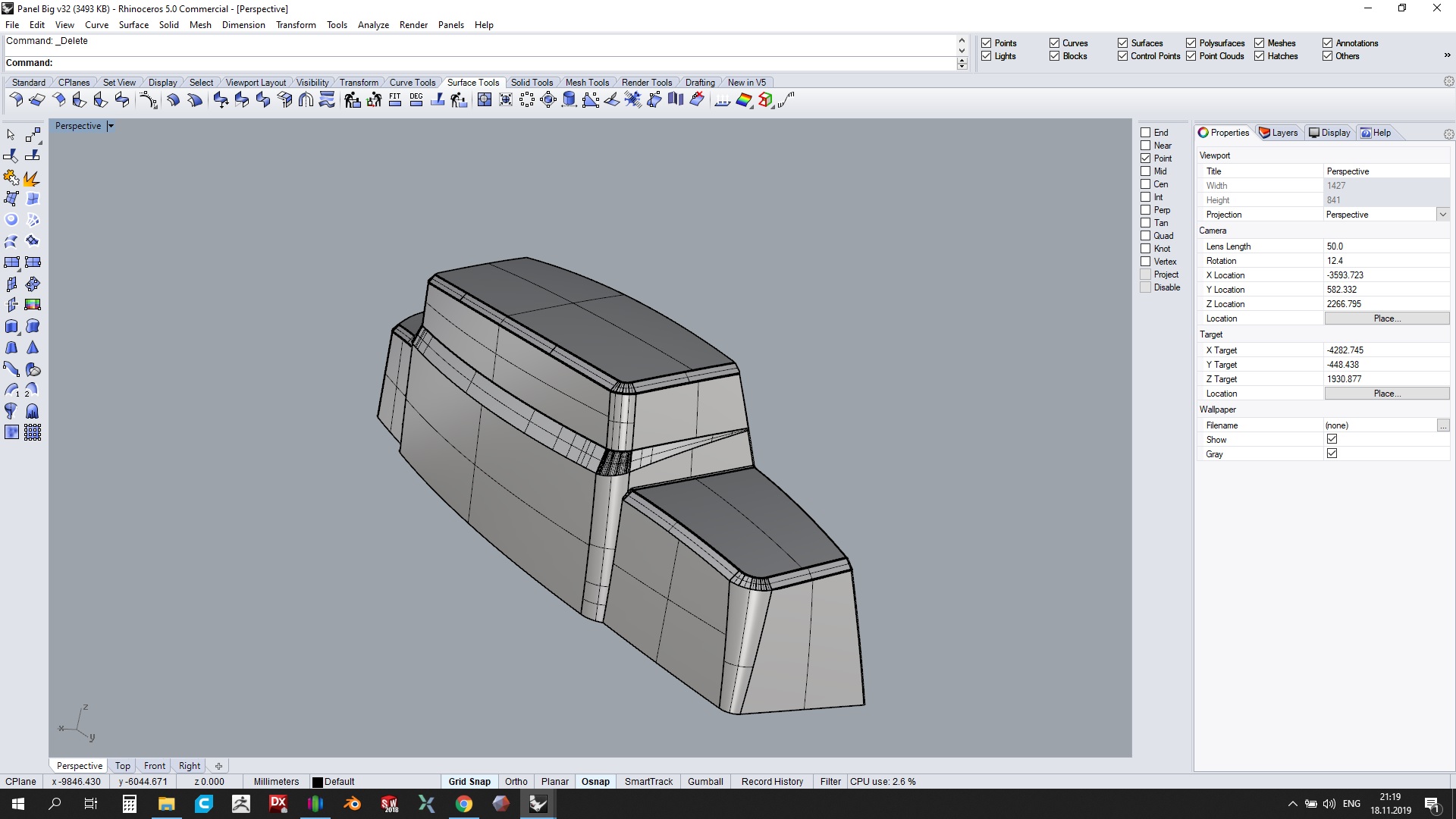1456x819 pixels.
Task: Click the camera location Place button
Action: (x=1386, y=318)
